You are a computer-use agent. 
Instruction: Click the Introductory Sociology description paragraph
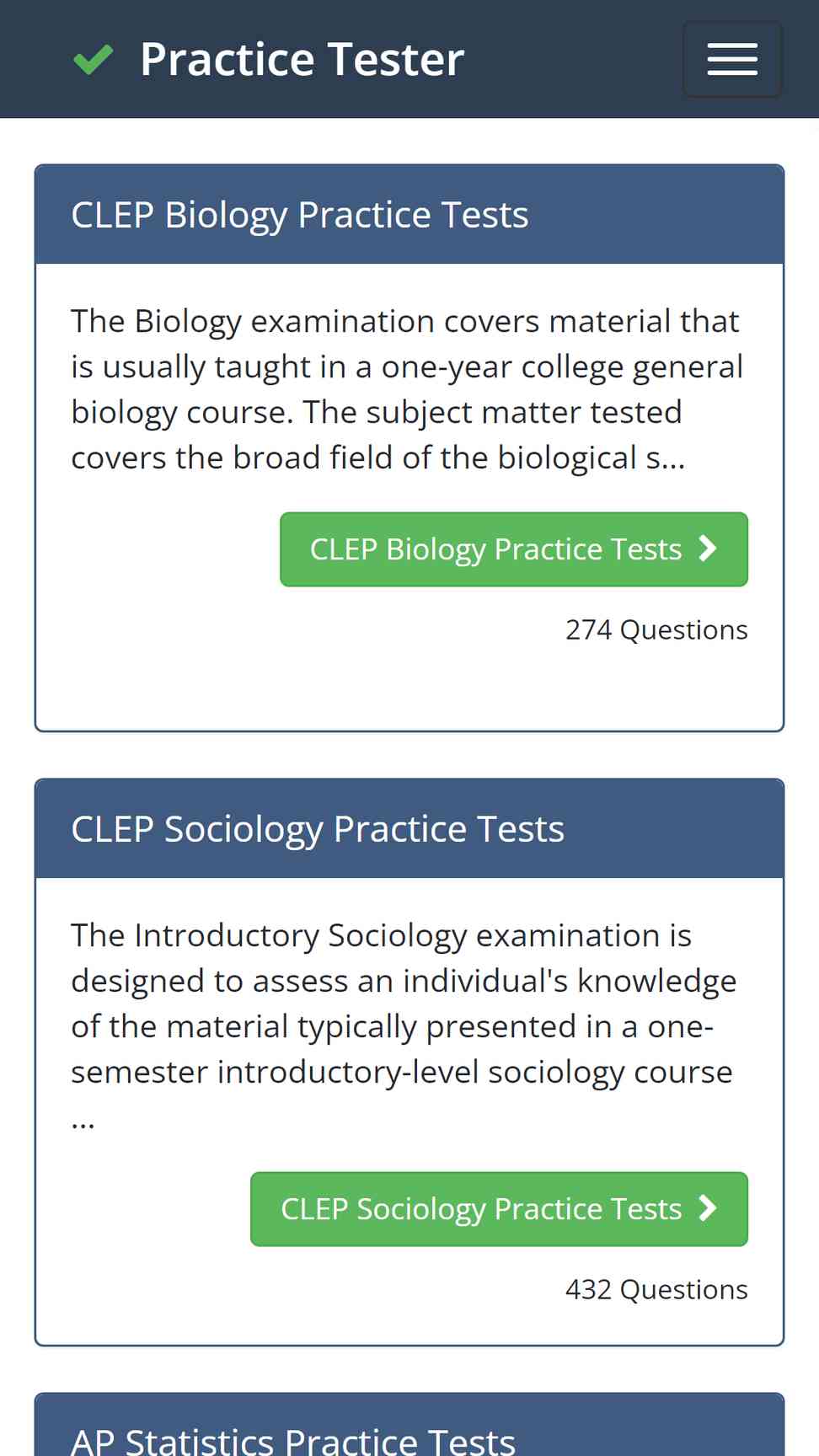coord(404,1026)
